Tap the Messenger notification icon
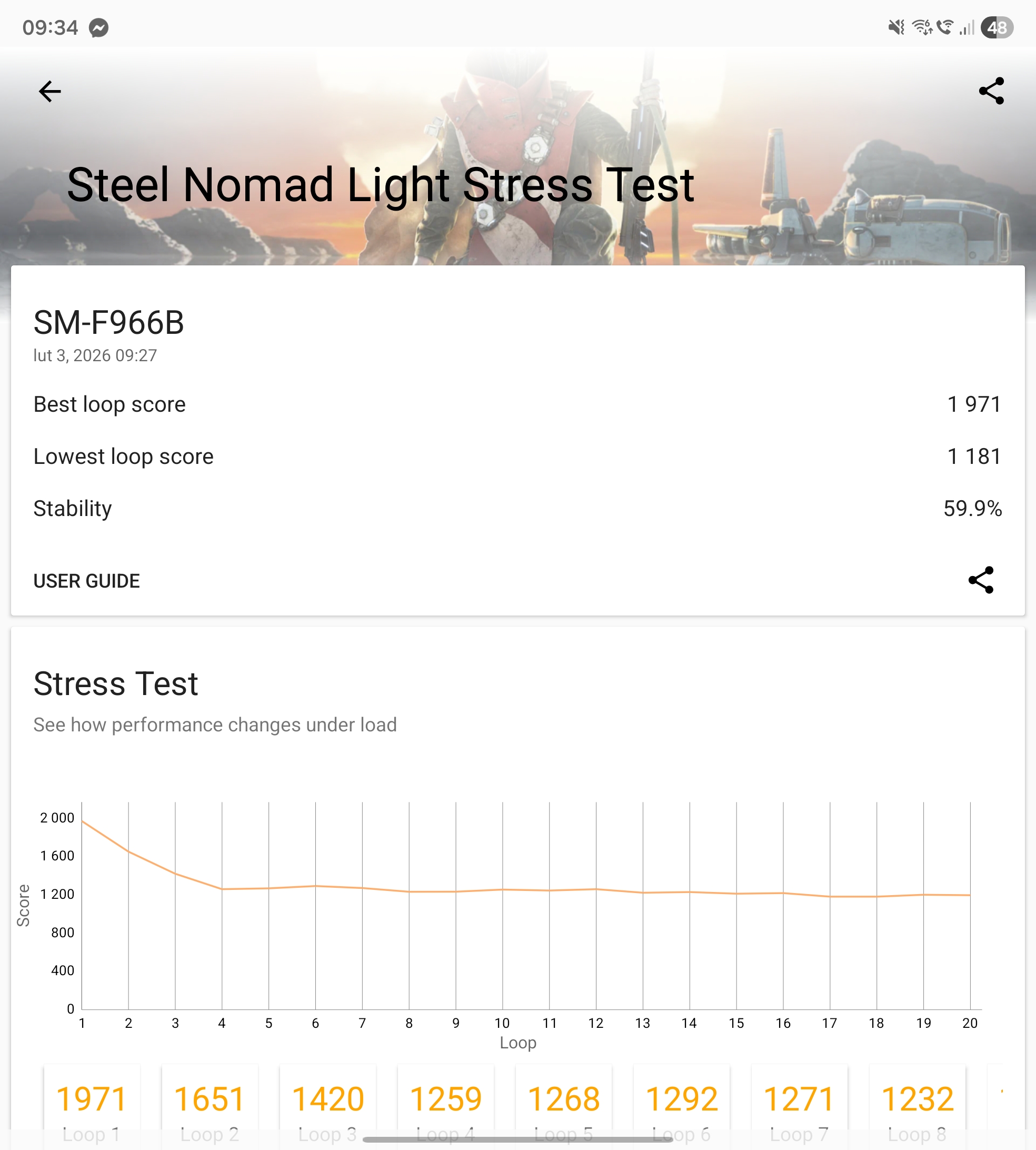Viewport: 1036px width, 1150px height. tap(98, 28)
